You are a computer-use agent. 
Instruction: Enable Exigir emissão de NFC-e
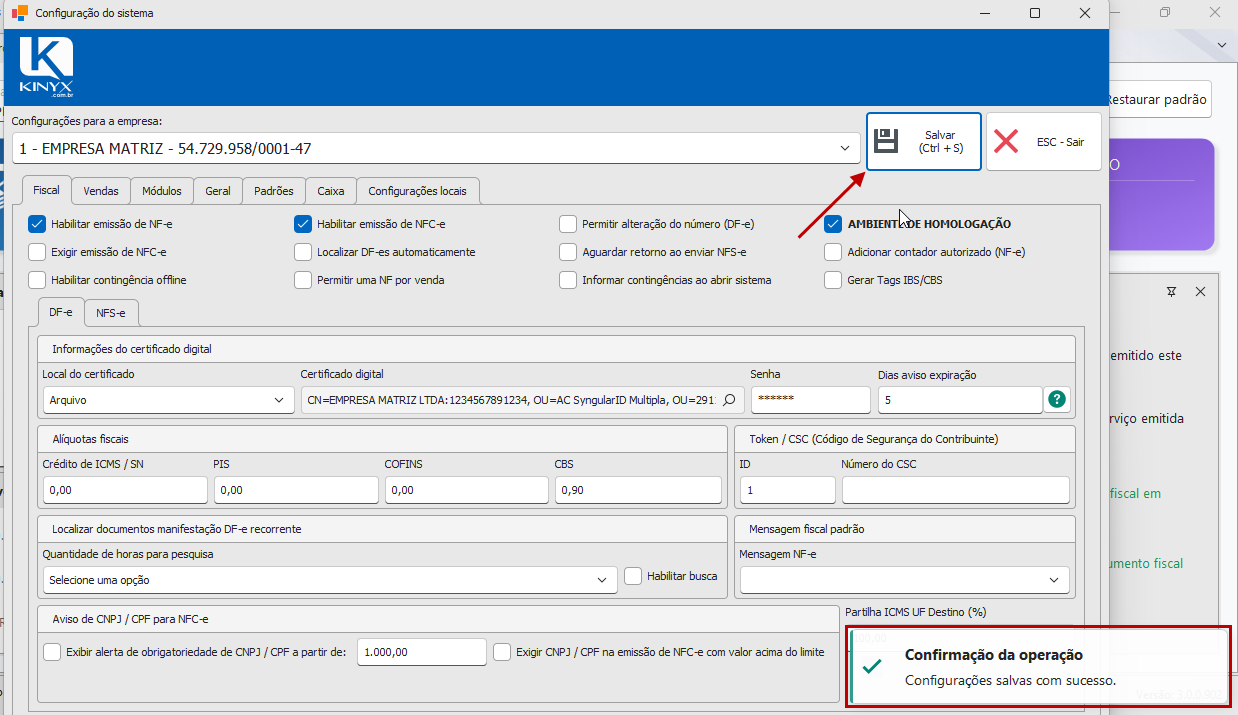tap(37, 252)
